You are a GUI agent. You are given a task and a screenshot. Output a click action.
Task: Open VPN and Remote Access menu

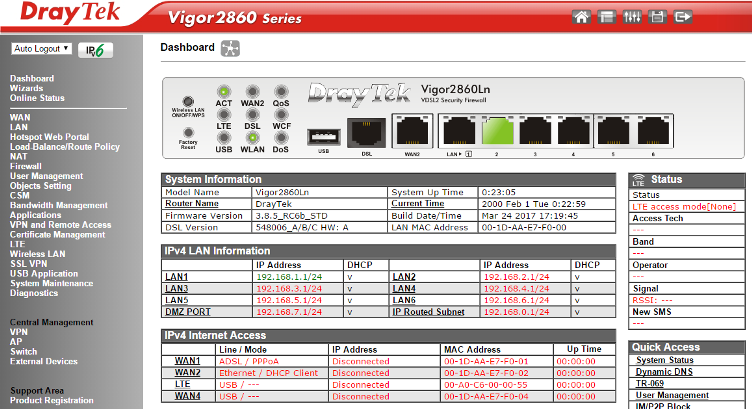(60, 225)
